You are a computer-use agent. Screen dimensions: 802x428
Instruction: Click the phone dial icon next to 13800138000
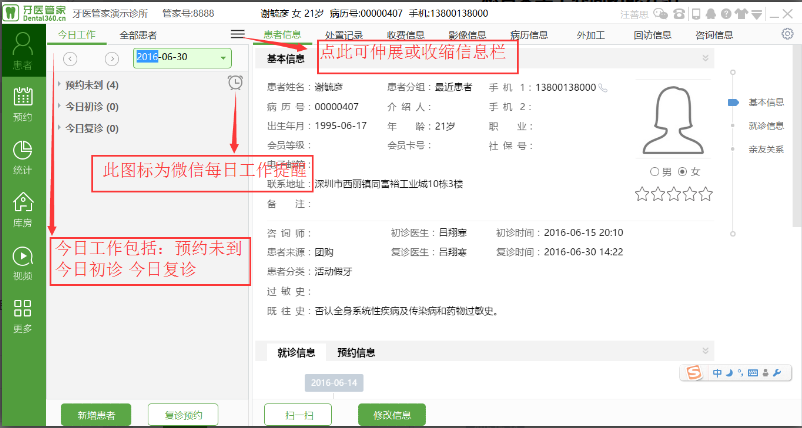(603, 87)
